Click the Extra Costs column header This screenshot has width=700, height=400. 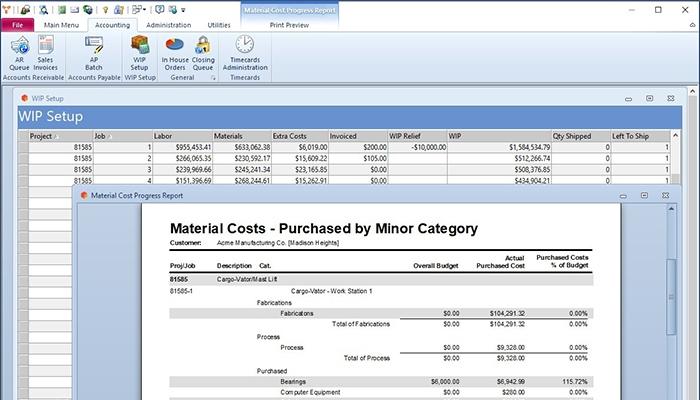[300, 136]
